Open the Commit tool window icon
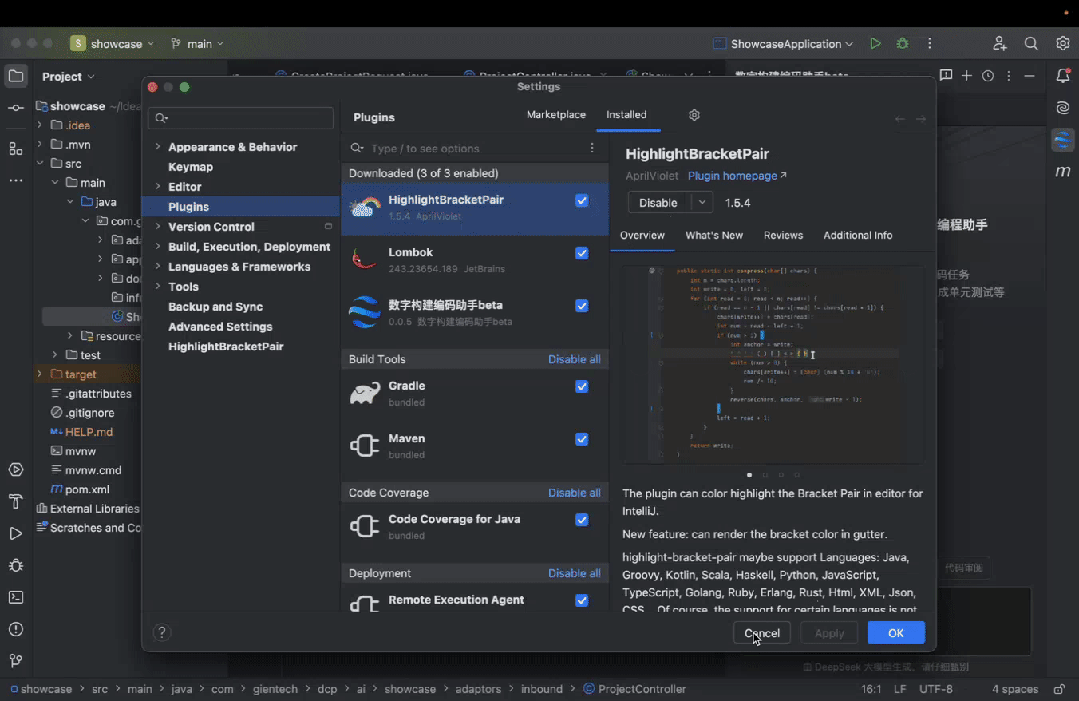This screenshot has width=1079, height=701. 16,108
